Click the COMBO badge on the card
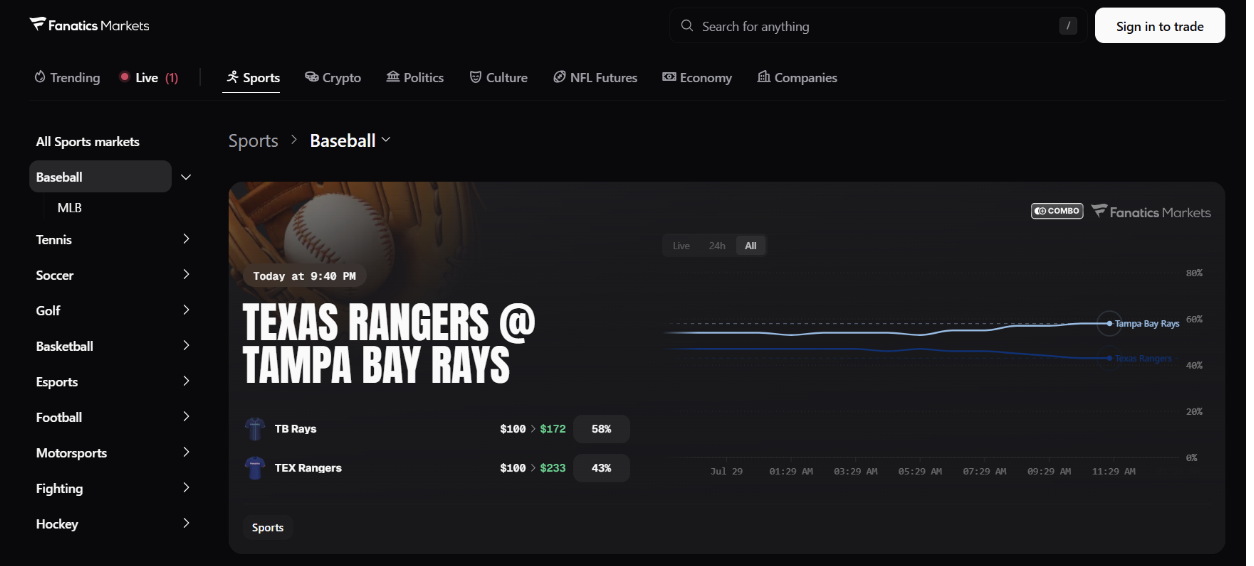 pos(1057,211)
